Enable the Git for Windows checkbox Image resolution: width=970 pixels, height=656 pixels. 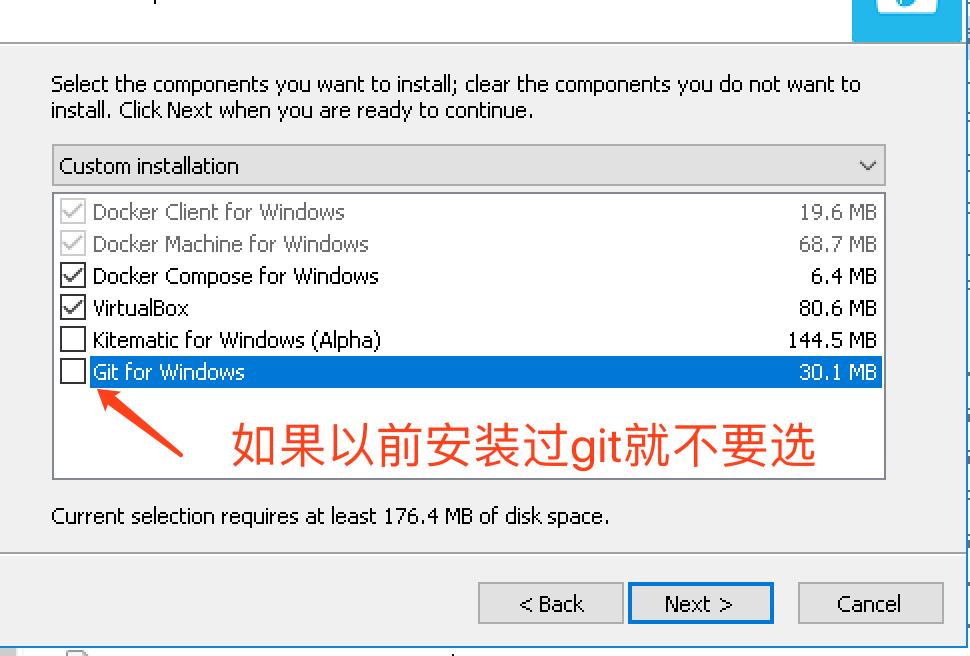[x=71, y=372]
